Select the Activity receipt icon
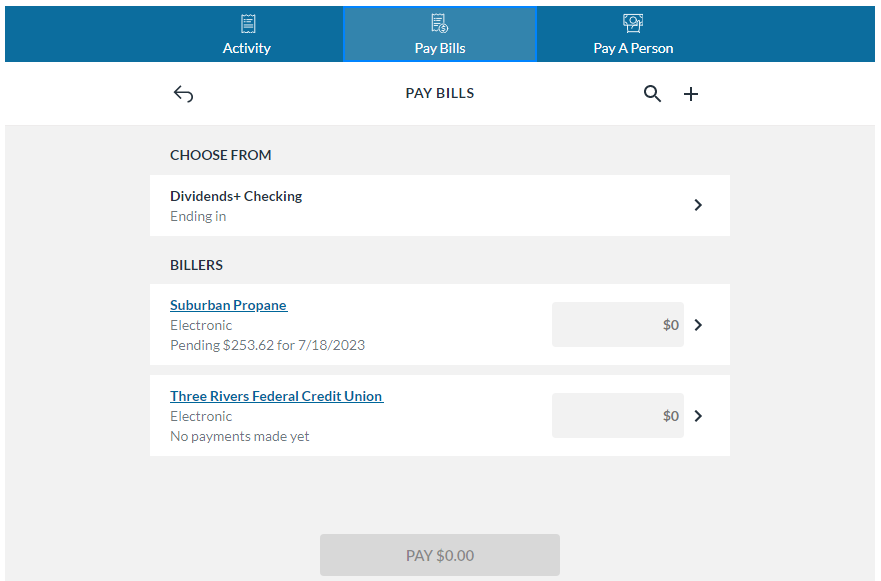This screenshot has width=881, height=581. tap(246, 22)
